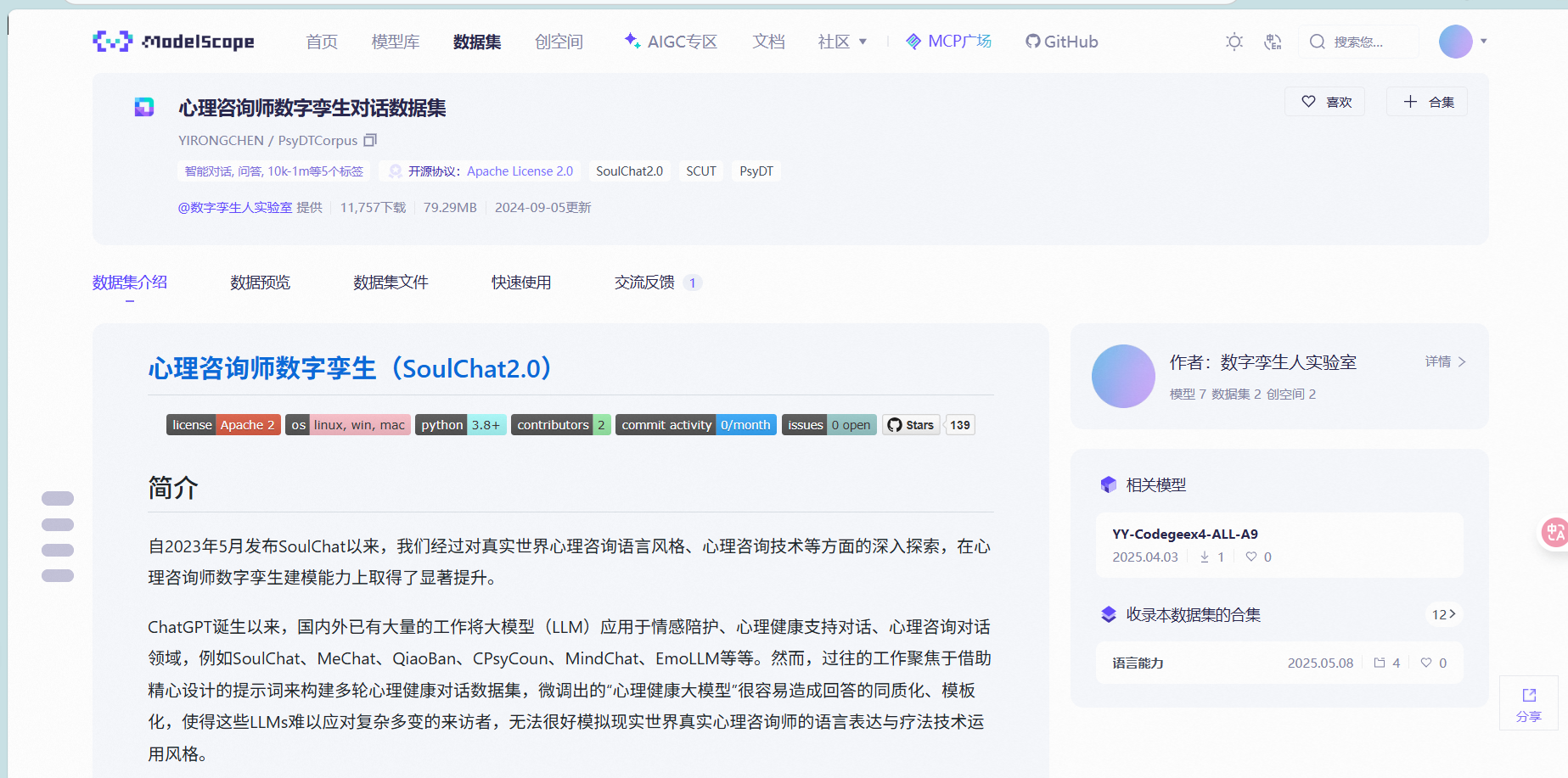Click the license Apache 2 badge

(x=223, y=425)
